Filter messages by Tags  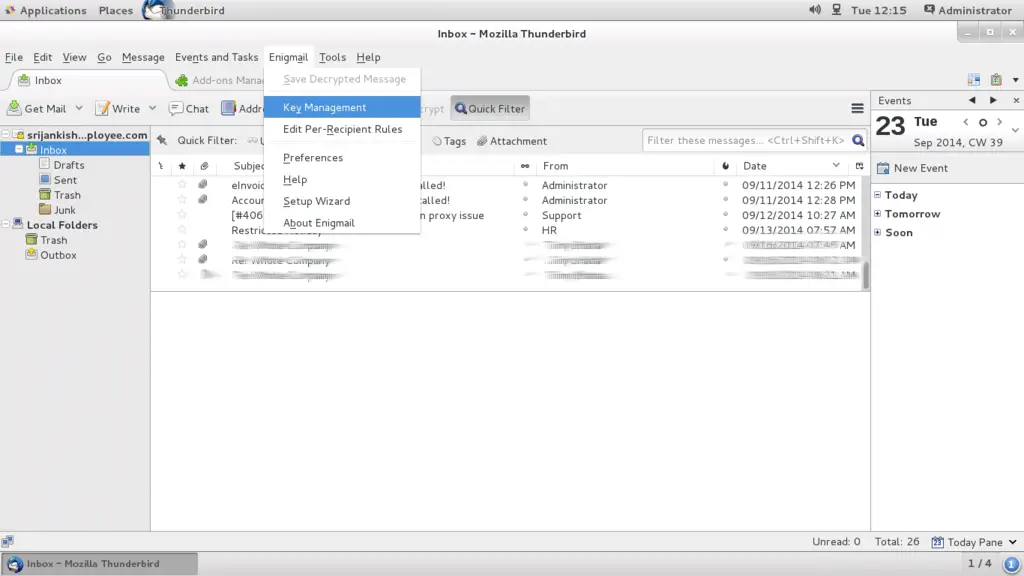449,141
